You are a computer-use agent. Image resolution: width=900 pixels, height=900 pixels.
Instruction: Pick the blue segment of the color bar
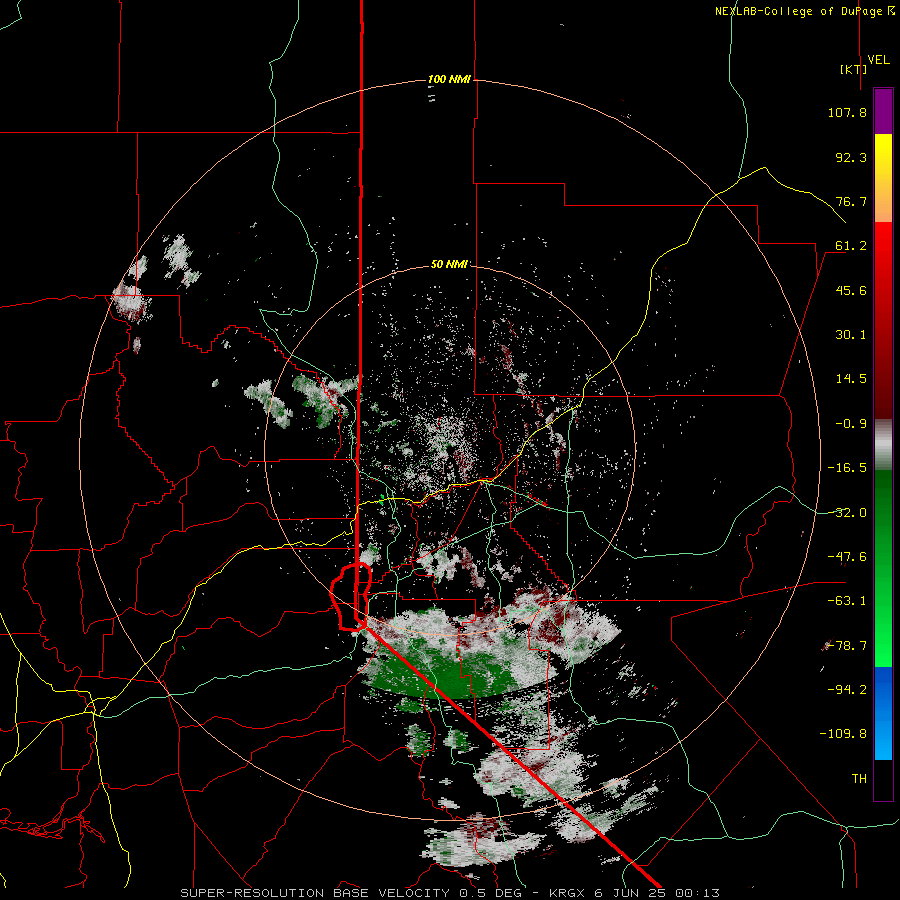pos(883,713)
